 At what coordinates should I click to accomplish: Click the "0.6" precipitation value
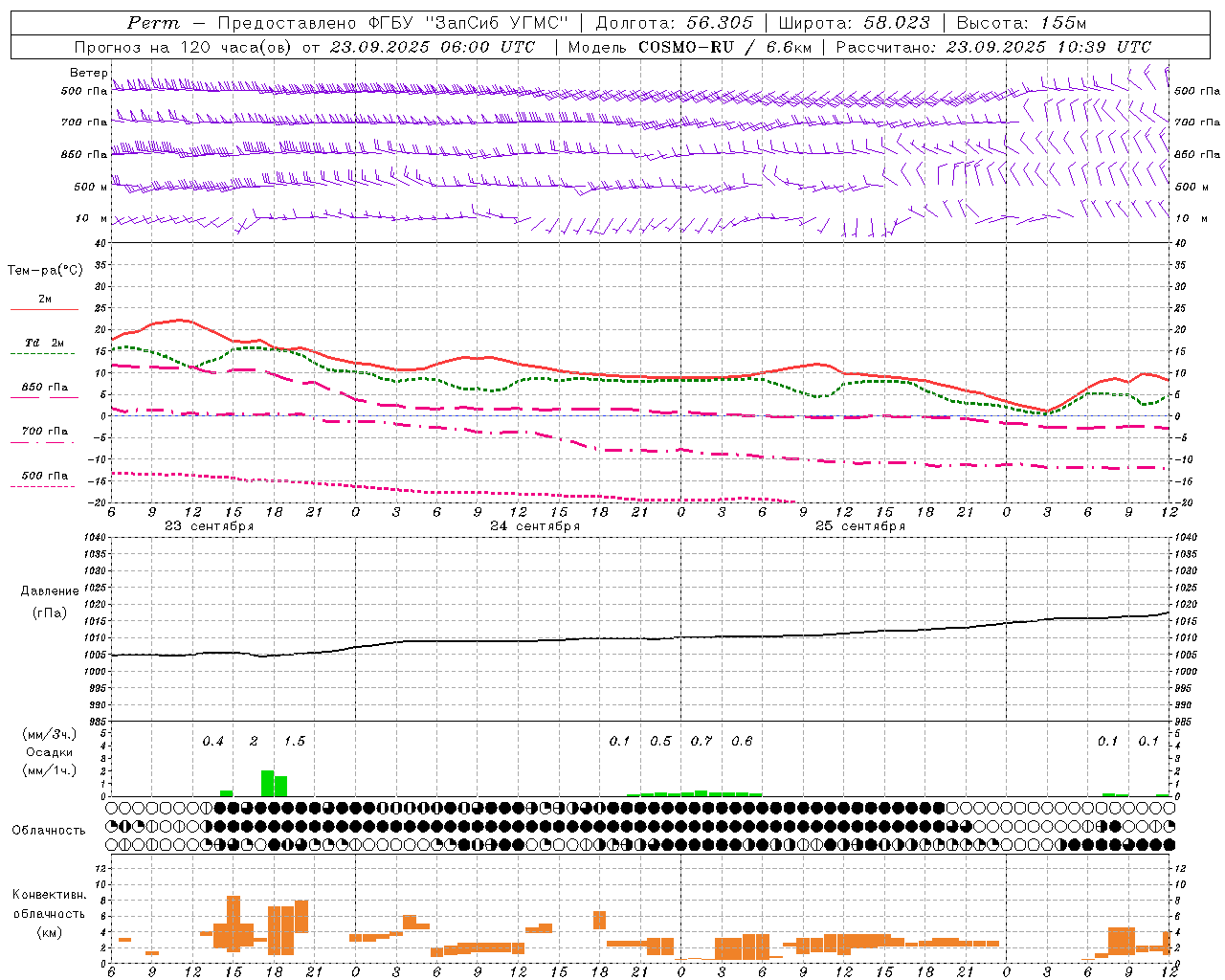point(742,742)
